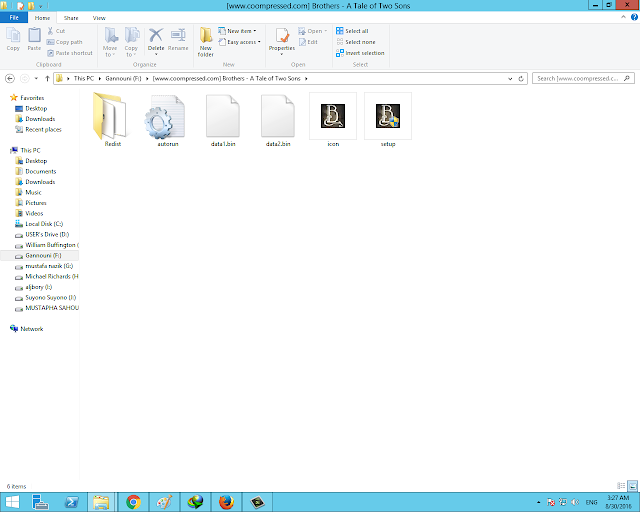
Task: Create a New folder from ribbon
Action: click(206, 42)
